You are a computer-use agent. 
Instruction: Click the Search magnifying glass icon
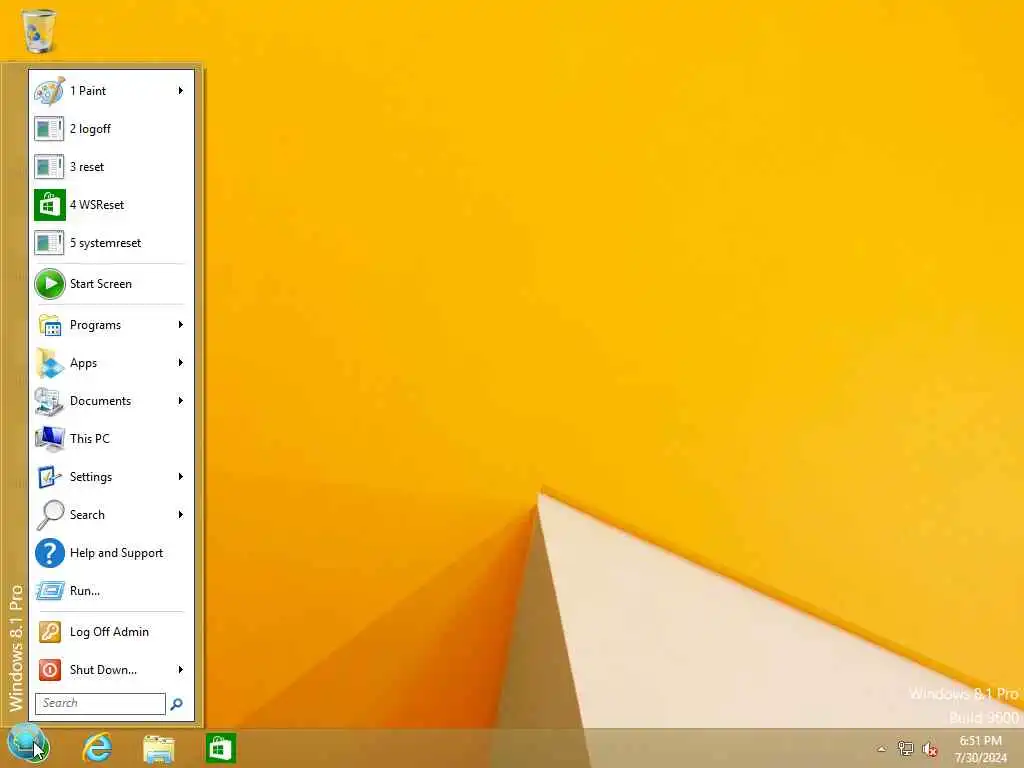(x=50, y=515)
